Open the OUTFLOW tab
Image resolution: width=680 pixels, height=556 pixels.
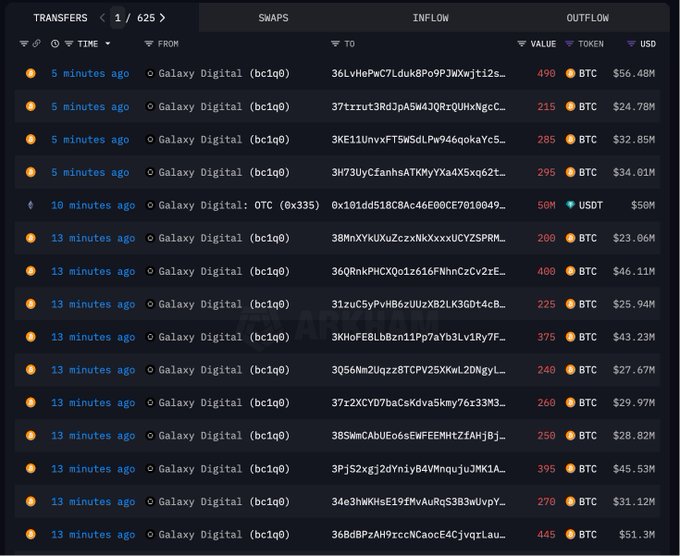[587, 18]
